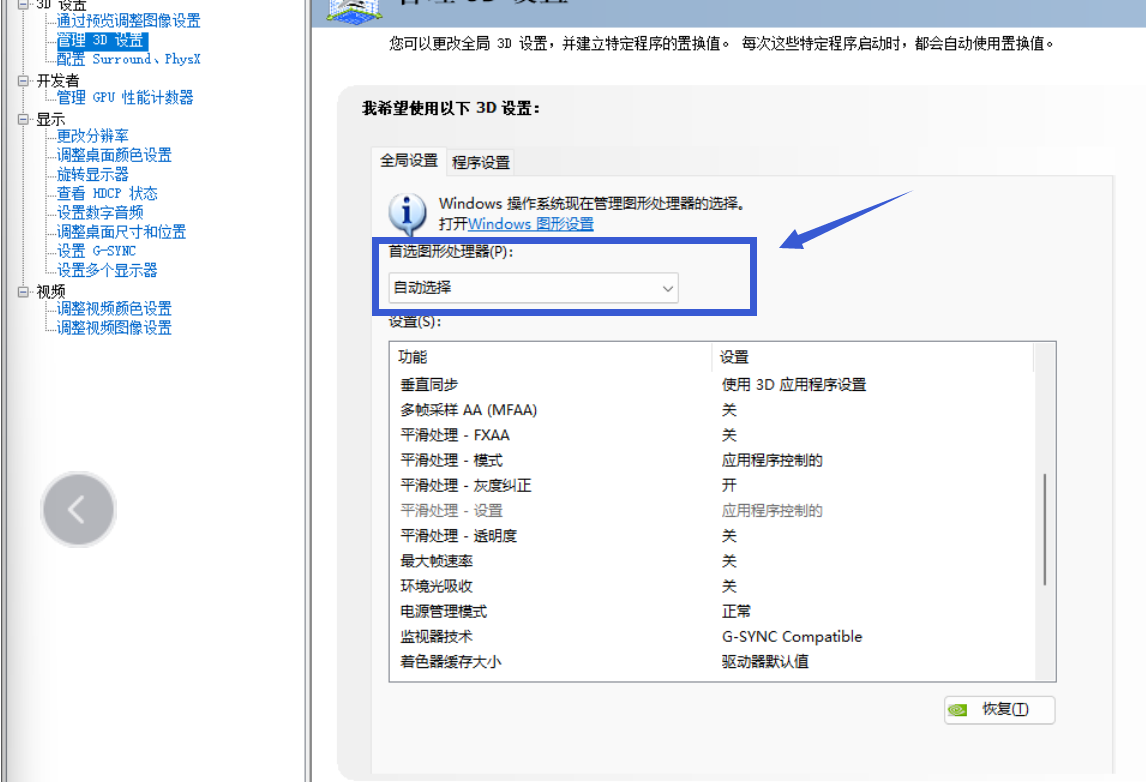Viewport: 1146px width, 782px height.
Task: Select the 平滑处理 - 灰度纠正 row
Action: coord(713,485)
